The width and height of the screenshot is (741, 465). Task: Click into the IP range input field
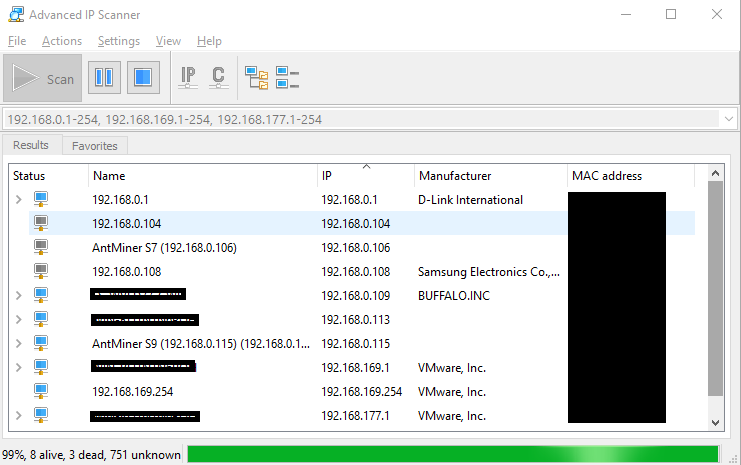(362, 119)
